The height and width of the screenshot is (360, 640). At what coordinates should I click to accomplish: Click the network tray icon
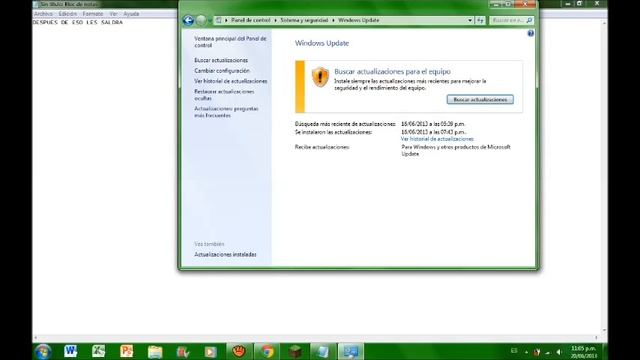pyautogui.click(x=548, y=352)
